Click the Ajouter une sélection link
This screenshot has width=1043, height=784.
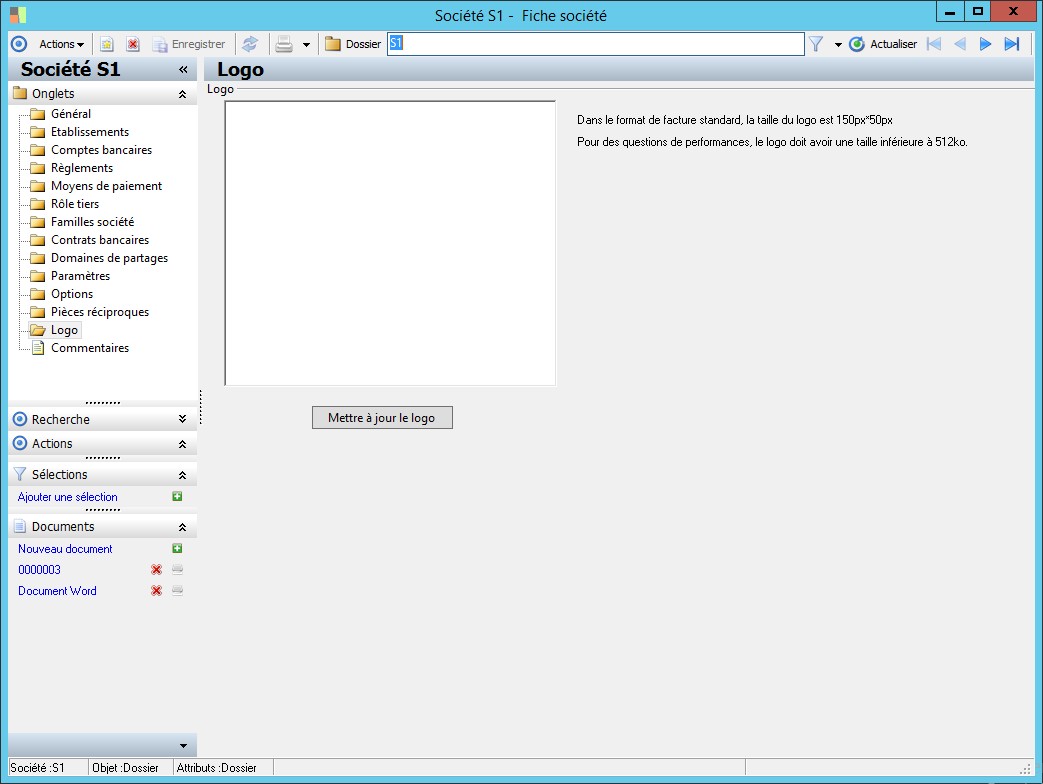pyautogui.click(x=68, y=497)
